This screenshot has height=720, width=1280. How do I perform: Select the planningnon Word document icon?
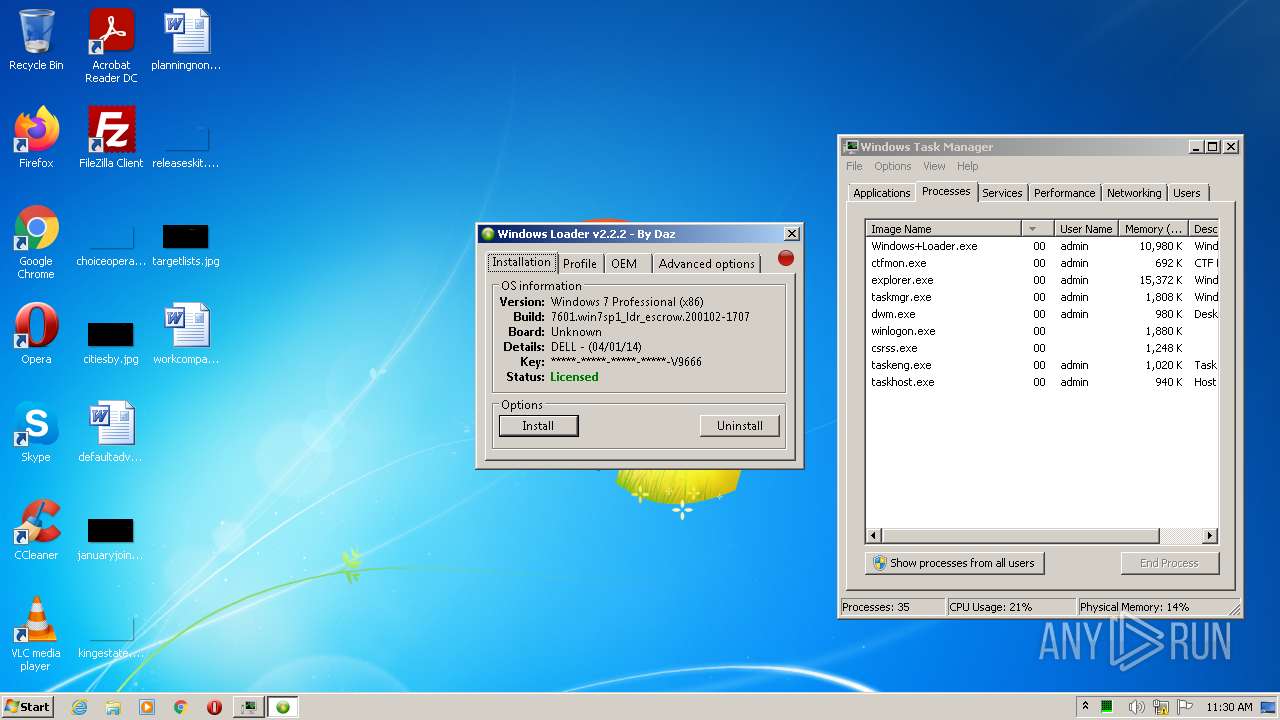click(186, 40)
